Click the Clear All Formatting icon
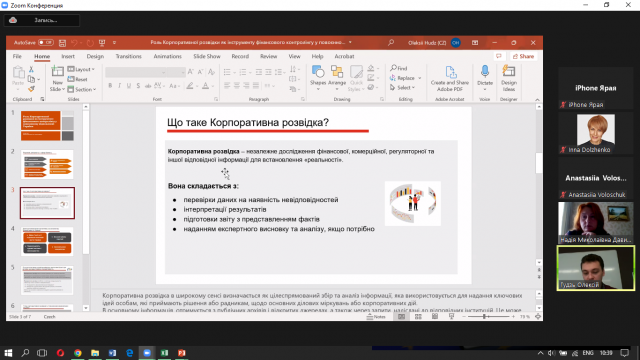Viewport: 640px width, 360px height. (x=211, y=72)
